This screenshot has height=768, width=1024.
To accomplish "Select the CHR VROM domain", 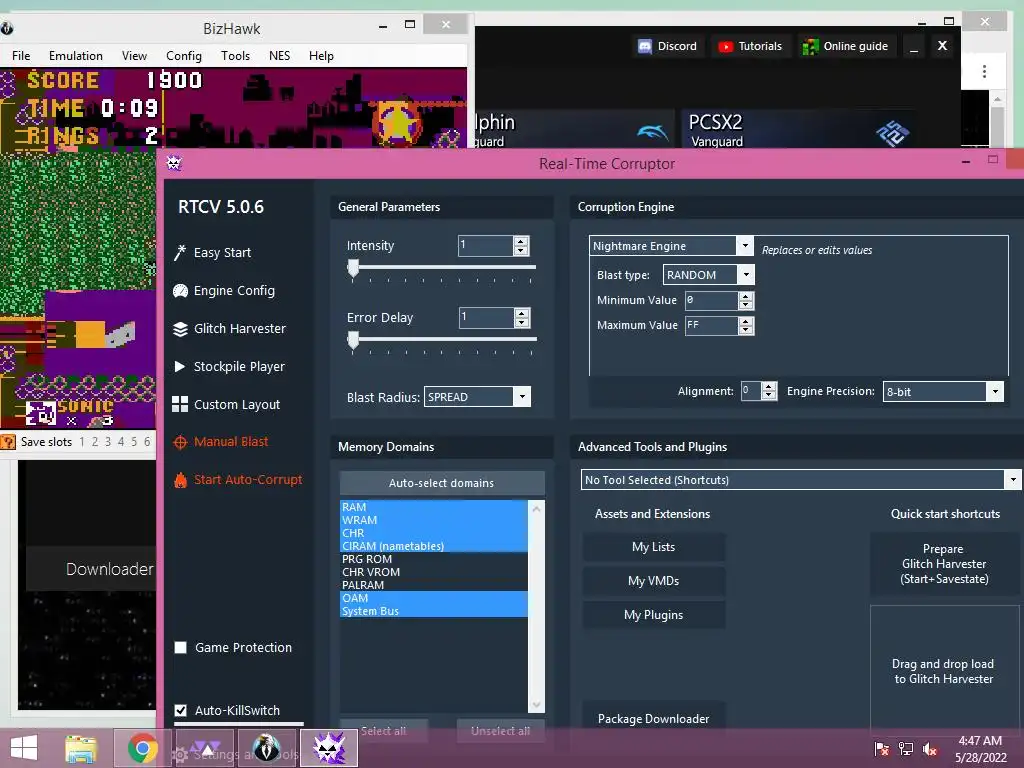I will coord(434,572).
